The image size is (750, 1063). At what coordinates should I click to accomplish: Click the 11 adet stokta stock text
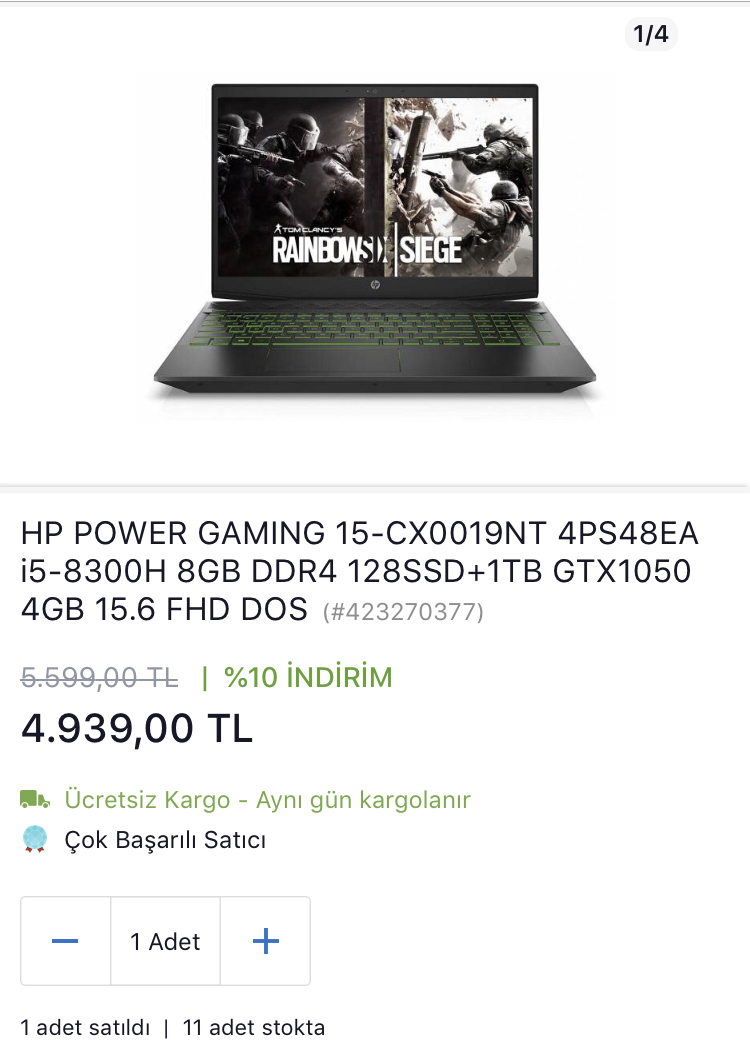pos(254,1028)
